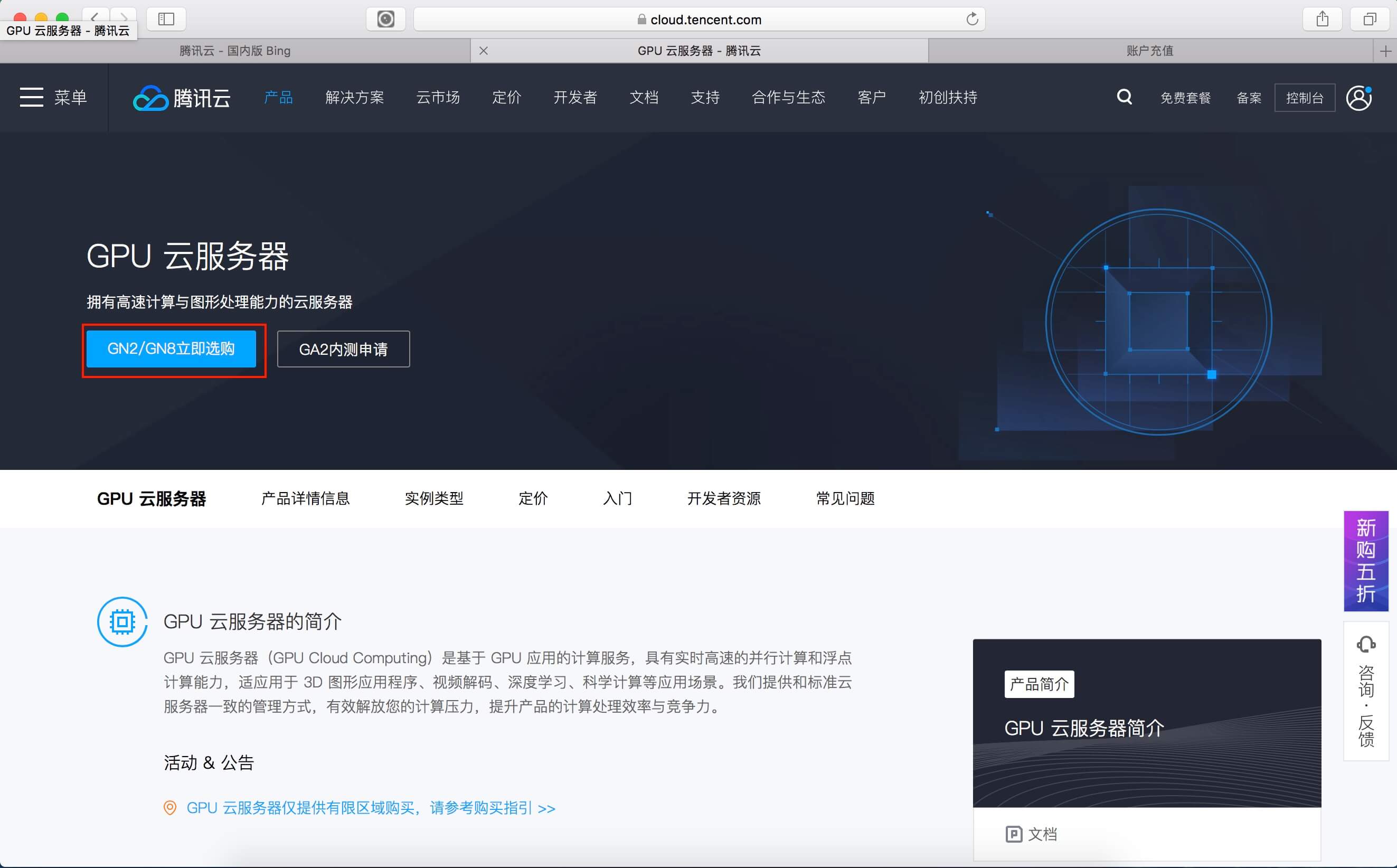Click the GA2内测申请 button
This screenshot has height=868, width=1397.
pos(343,349)
